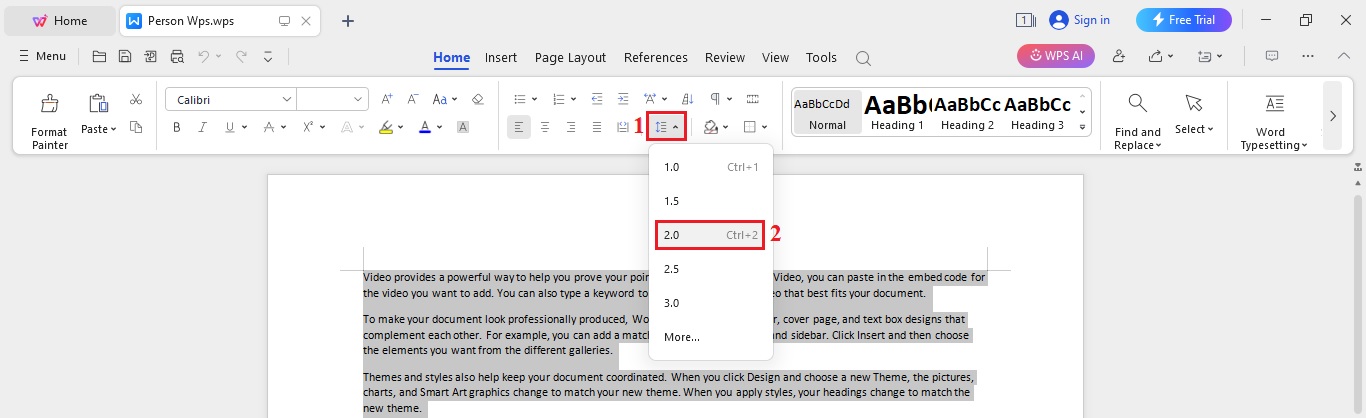Switch to the Review tab

point(725,57)
